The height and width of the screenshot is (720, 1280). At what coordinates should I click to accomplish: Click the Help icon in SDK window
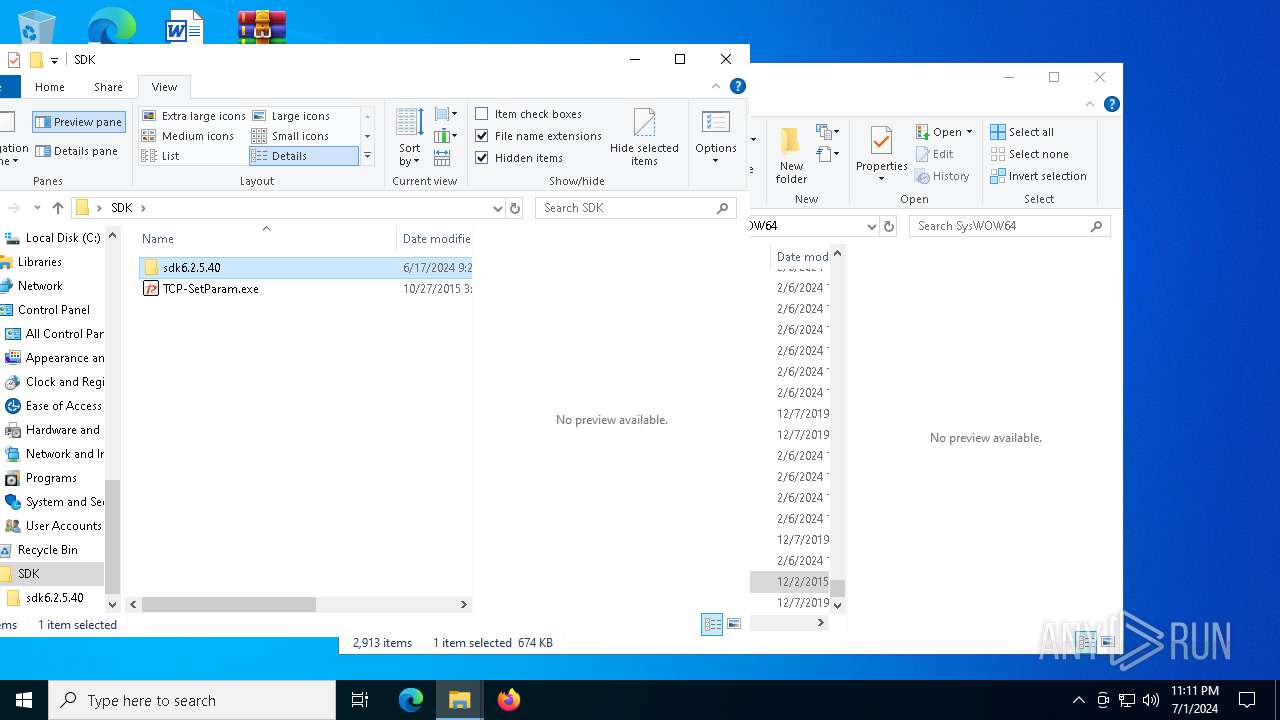[x=737, y=86]
